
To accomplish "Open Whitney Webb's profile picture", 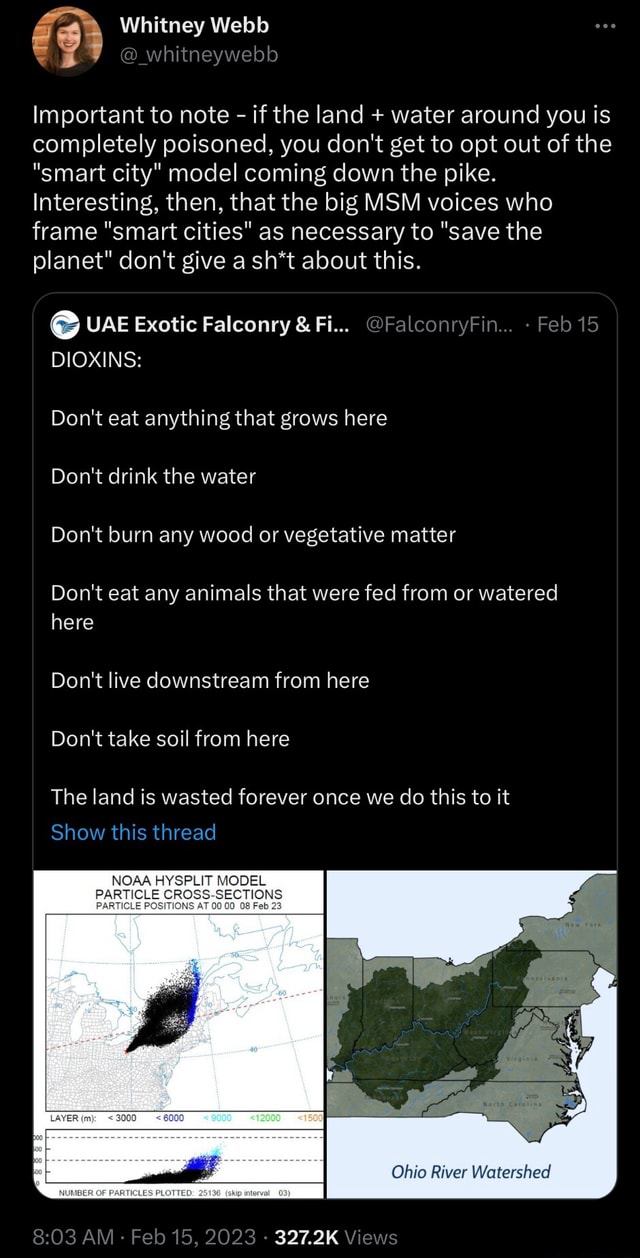I will (x=68, y=41).
